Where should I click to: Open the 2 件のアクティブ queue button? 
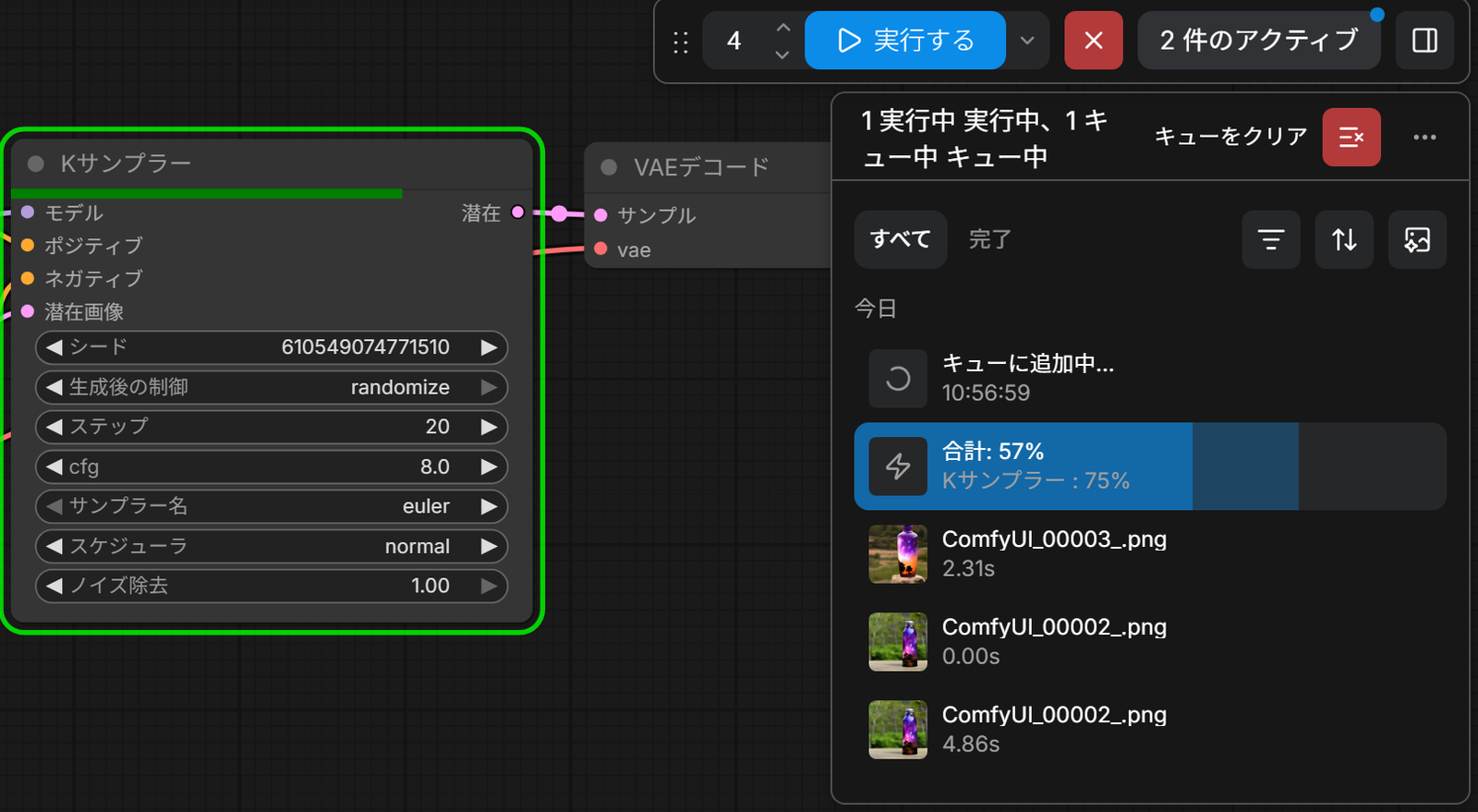click(x=1259, y=41)
